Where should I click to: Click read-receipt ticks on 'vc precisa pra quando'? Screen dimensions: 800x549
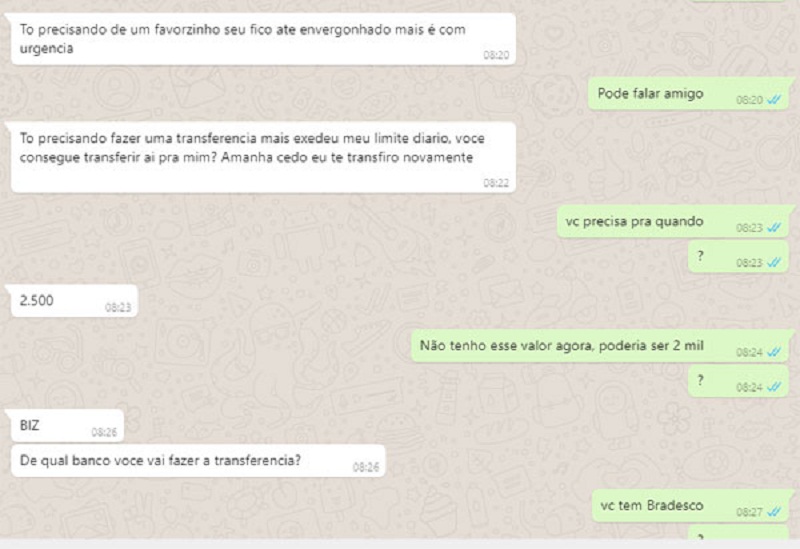coord(774,228)
